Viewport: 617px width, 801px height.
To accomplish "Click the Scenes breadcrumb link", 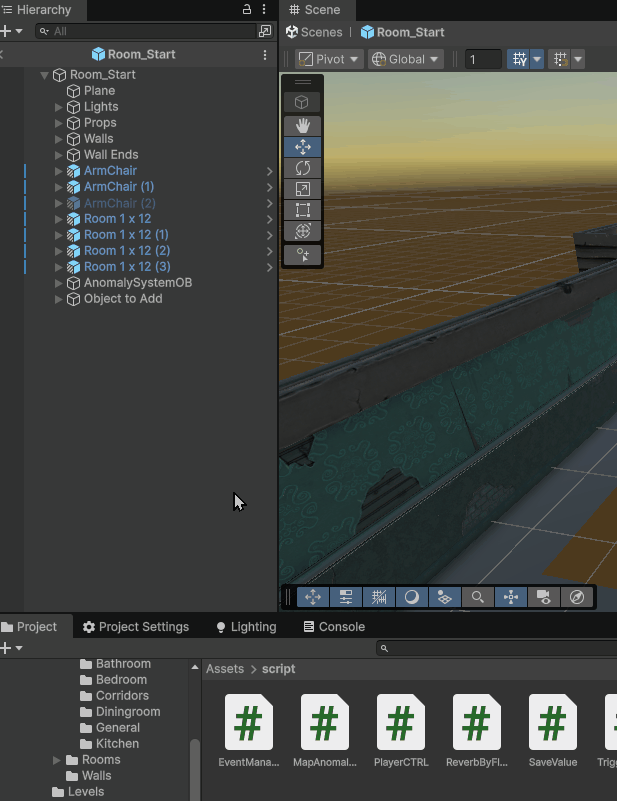I will tap(313, 32).
